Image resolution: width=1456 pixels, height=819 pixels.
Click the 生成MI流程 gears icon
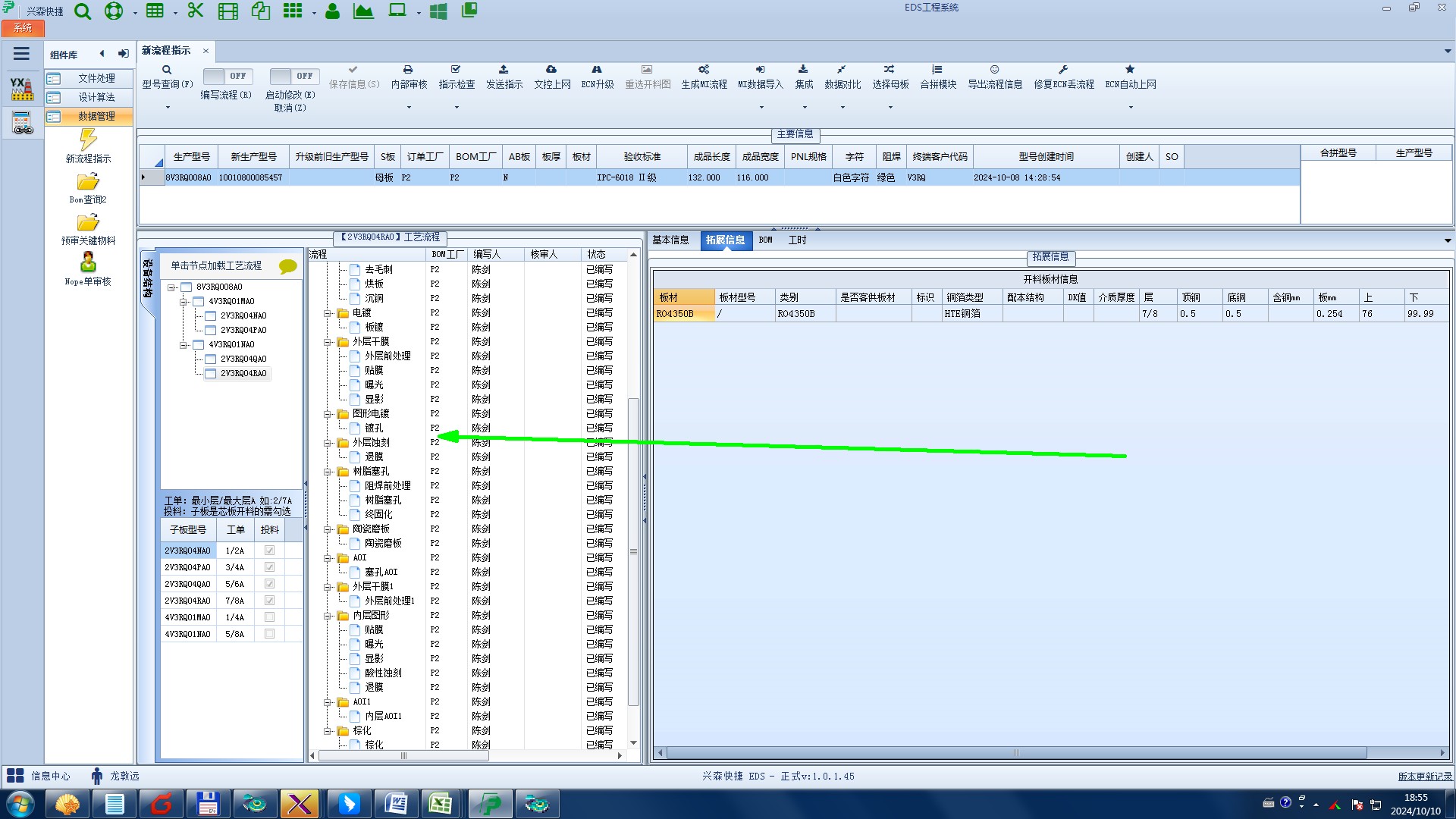(704, 70)
